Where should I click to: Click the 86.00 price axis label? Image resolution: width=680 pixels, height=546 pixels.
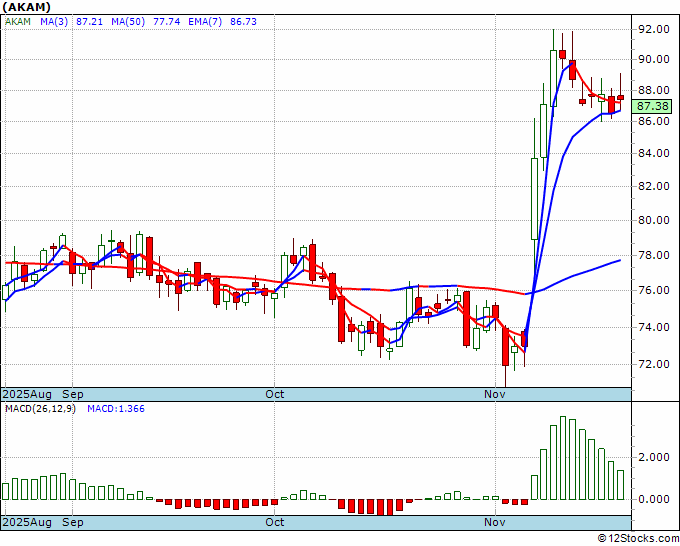coord(654,121)
